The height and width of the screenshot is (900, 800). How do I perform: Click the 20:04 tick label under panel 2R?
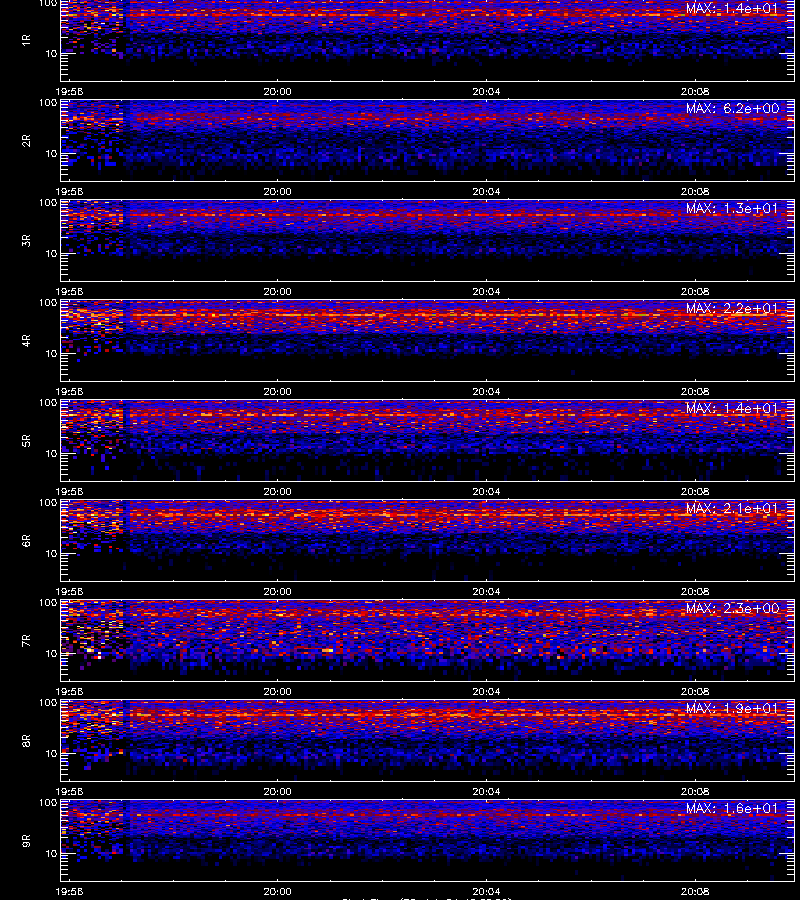point(486,192)
